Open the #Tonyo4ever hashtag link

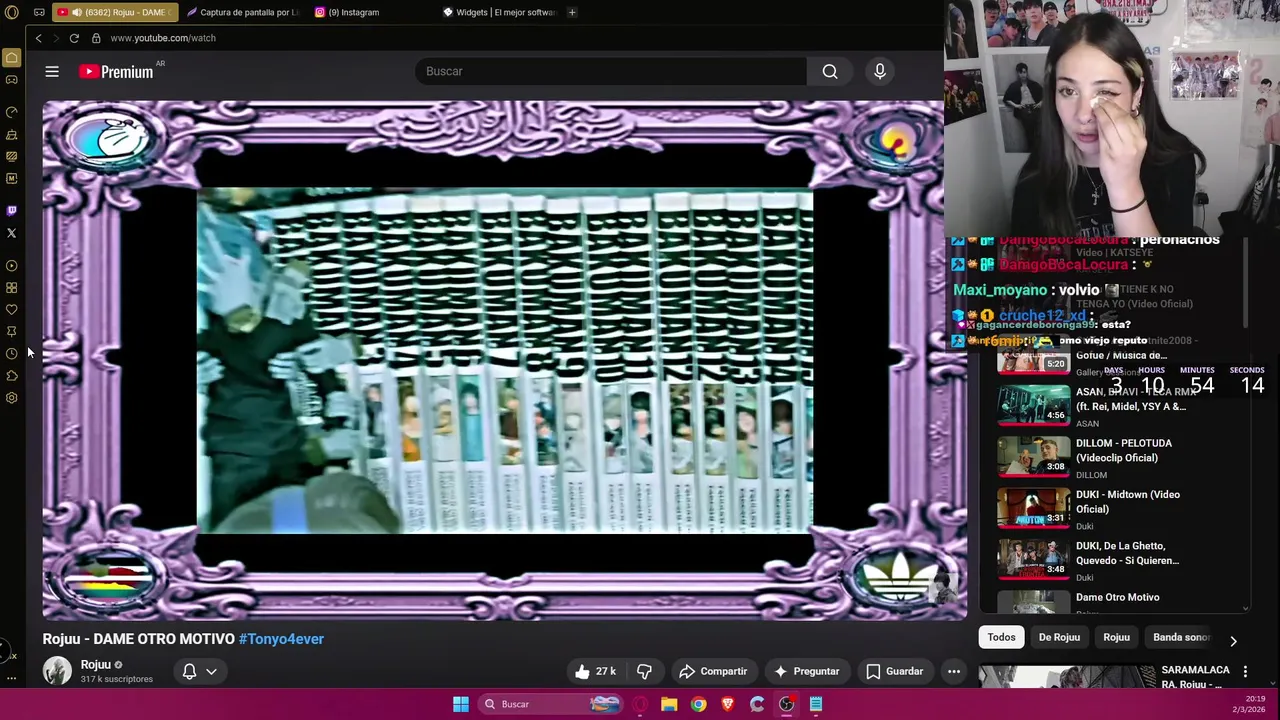tap(281, 639)
